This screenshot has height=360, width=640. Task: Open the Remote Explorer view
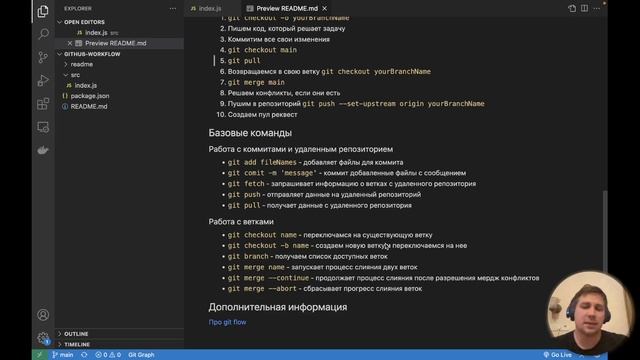click(43, 127)
